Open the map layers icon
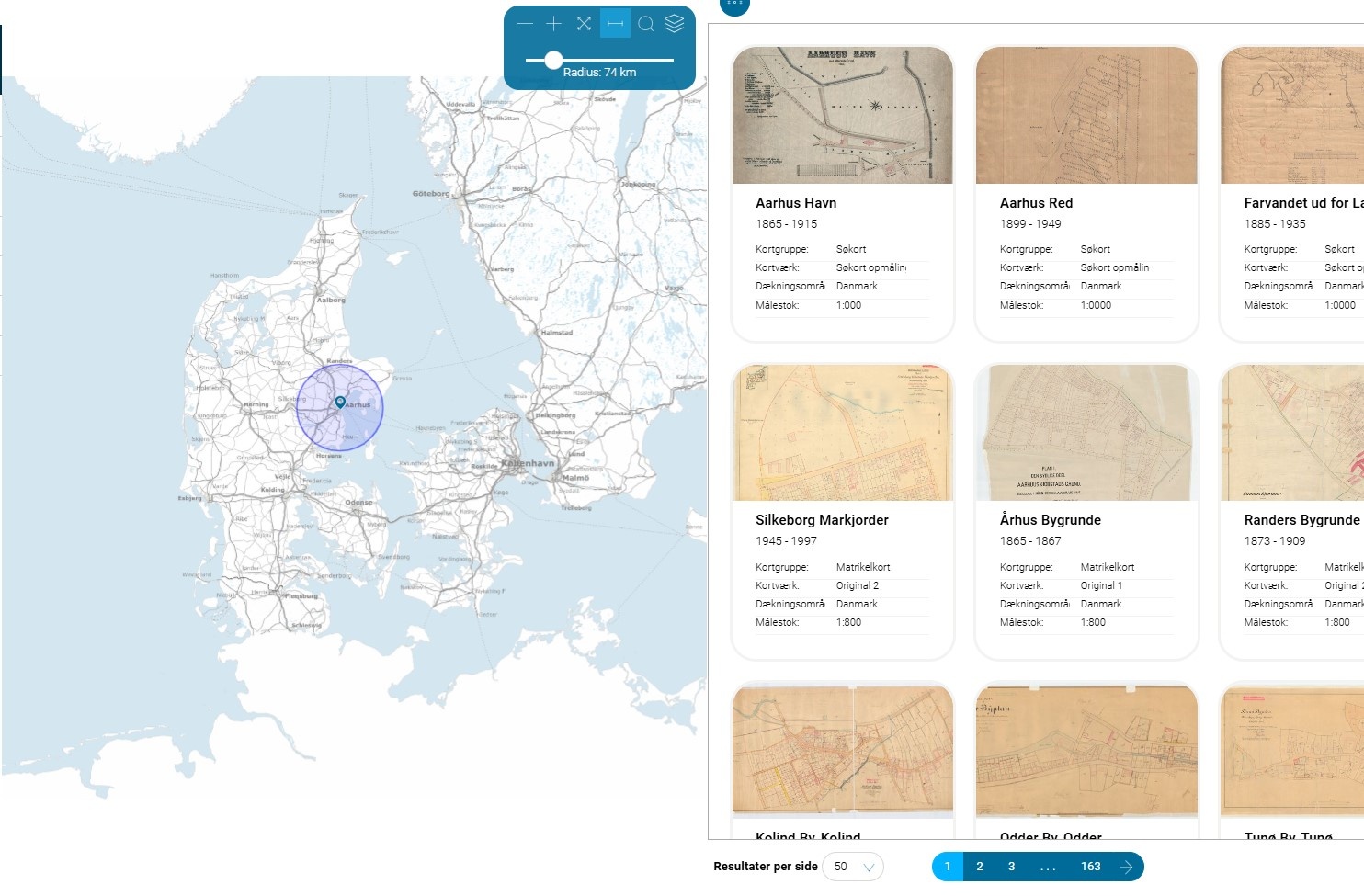 (x=675, y=24)
